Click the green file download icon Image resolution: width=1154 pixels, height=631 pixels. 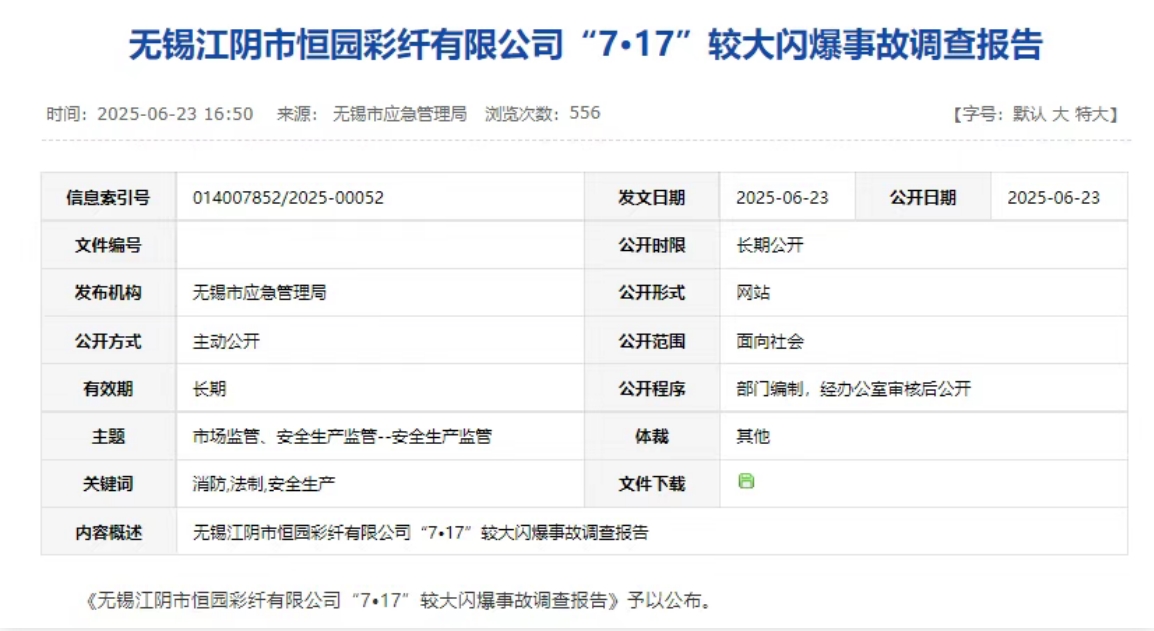coord(746,482)
